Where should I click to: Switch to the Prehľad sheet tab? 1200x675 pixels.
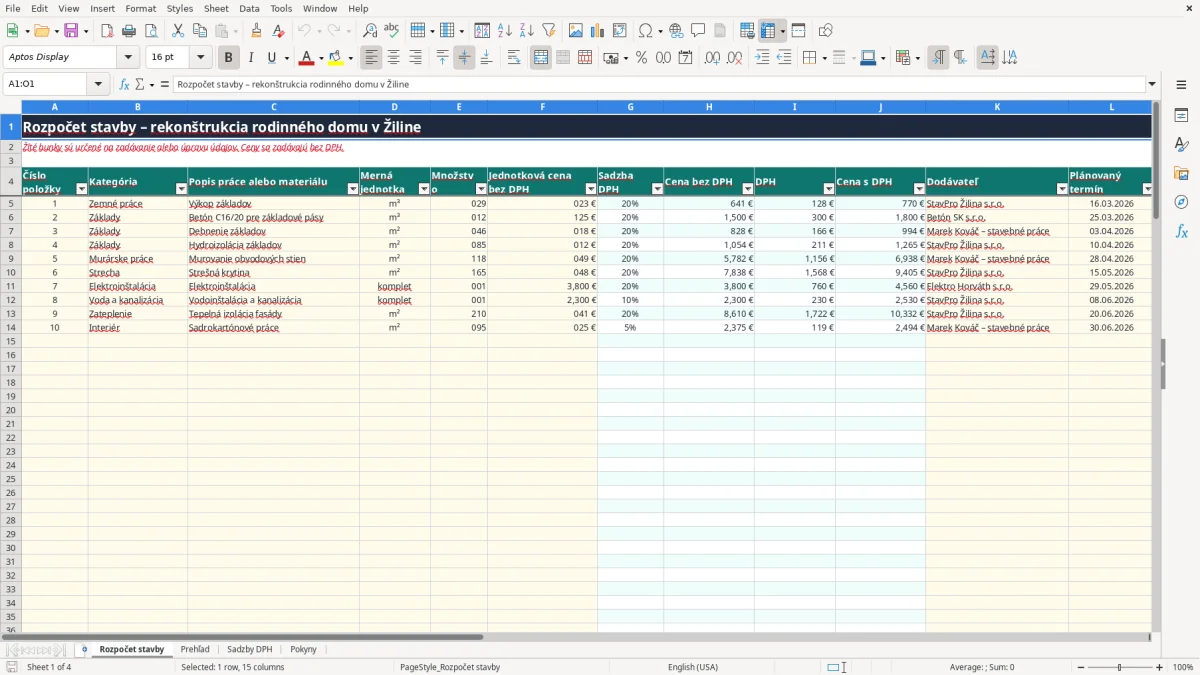pos(195,650)
